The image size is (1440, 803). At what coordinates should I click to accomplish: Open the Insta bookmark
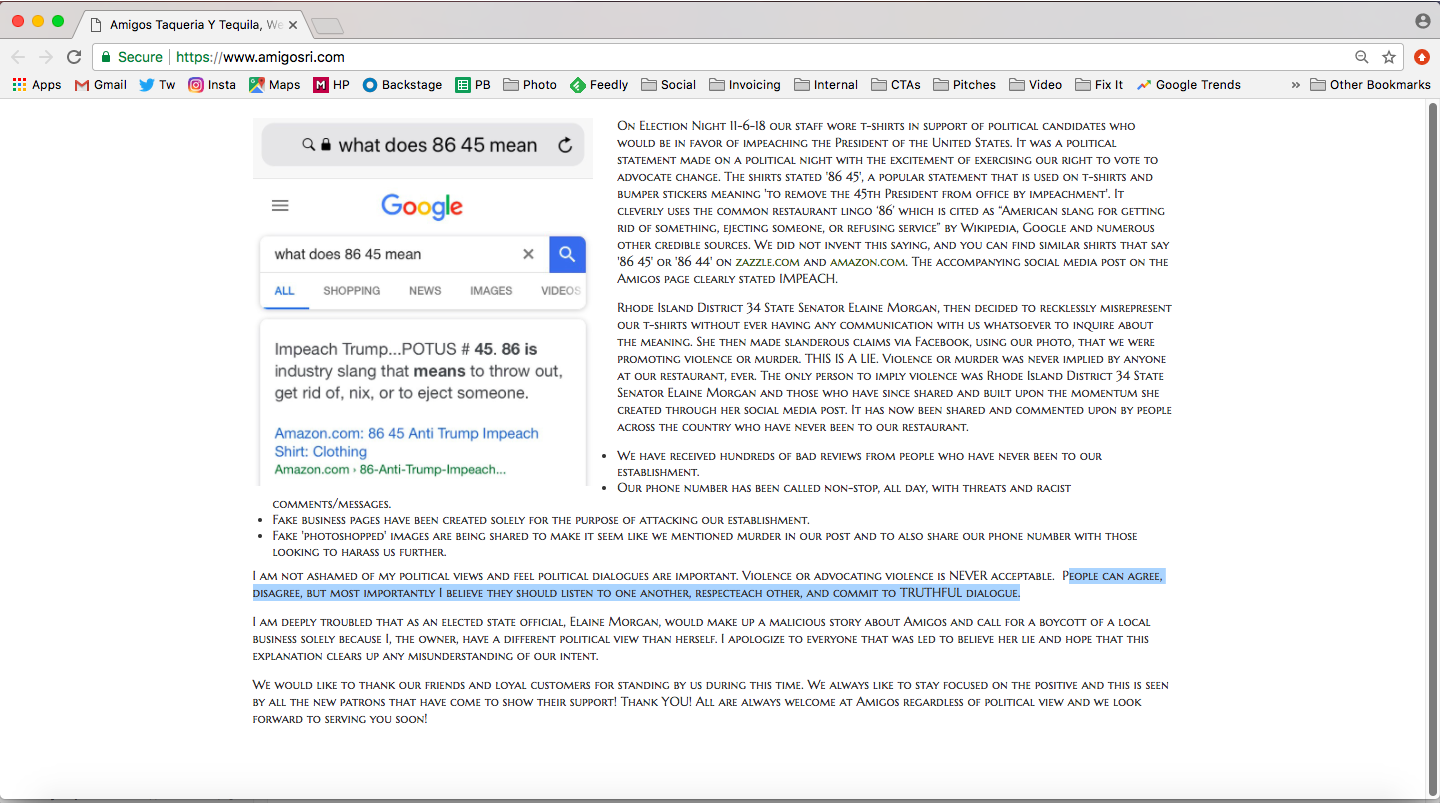[212, 85]
